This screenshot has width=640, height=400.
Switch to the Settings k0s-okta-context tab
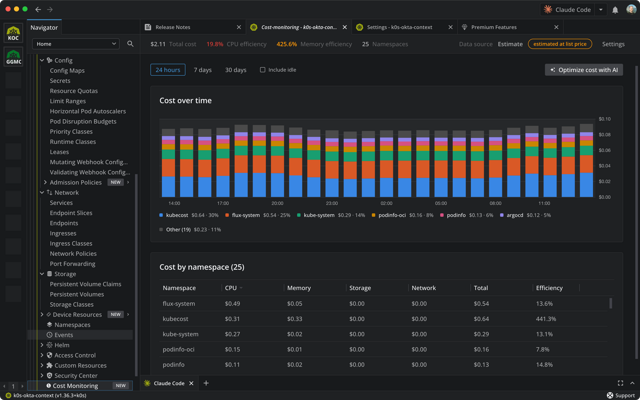pyautogui.click(x=404, y=27)
